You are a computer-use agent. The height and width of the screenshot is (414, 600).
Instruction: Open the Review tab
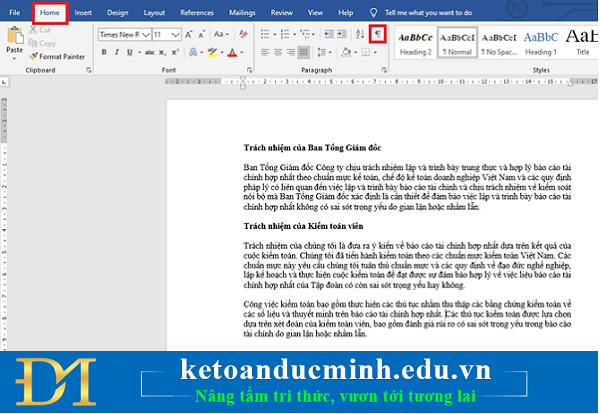(282, 13)
